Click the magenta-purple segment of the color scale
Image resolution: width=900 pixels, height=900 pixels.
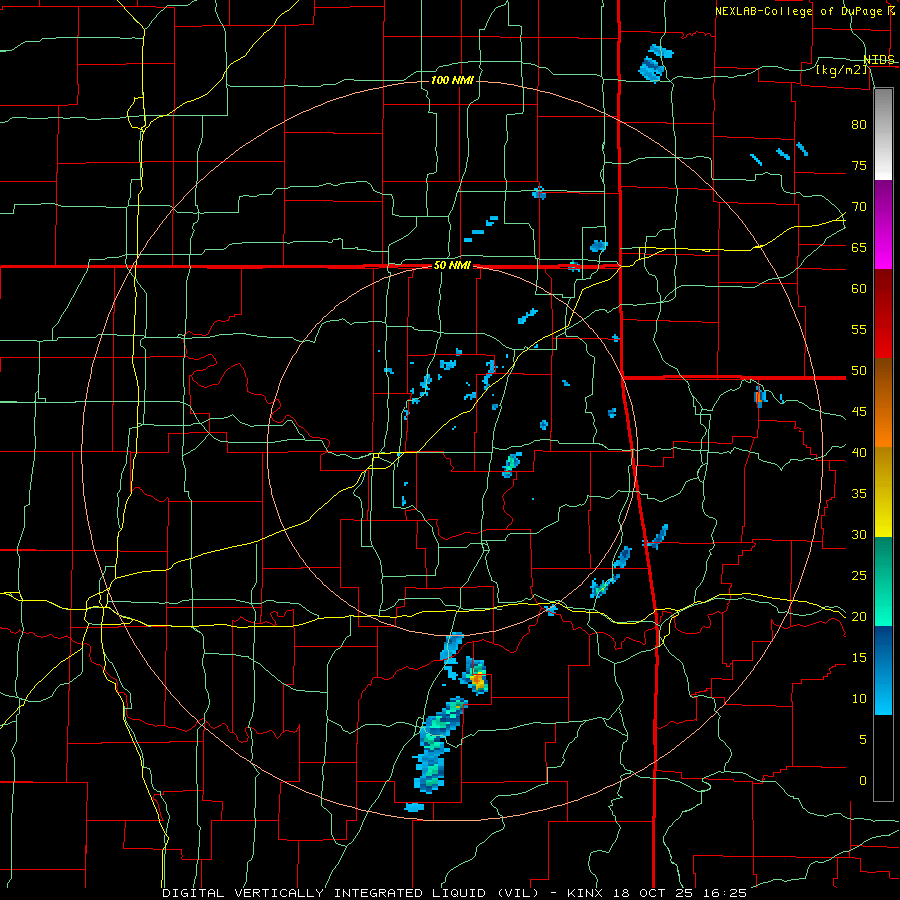coord(883,224)
